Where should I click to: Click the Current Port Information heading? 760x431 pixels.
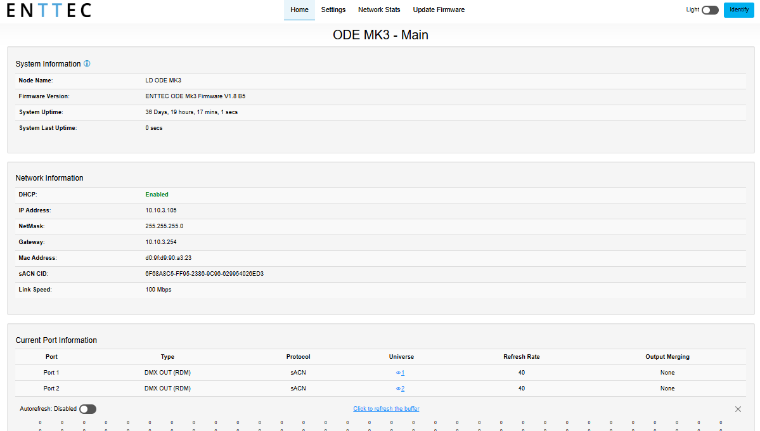(56, 340)
